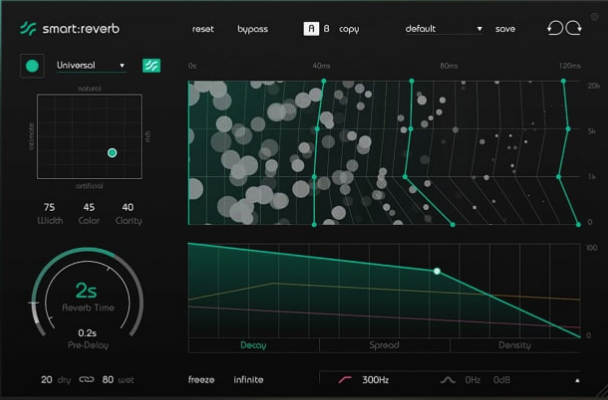
Task: Enable infinite reverb
Action: click(x=248, y=379)
